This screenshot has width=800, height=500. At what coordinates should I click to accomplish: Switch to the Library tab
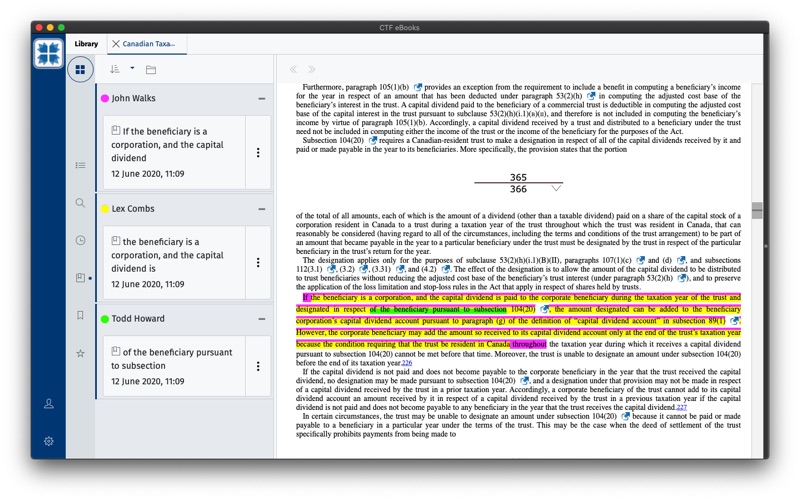point(86,44)
